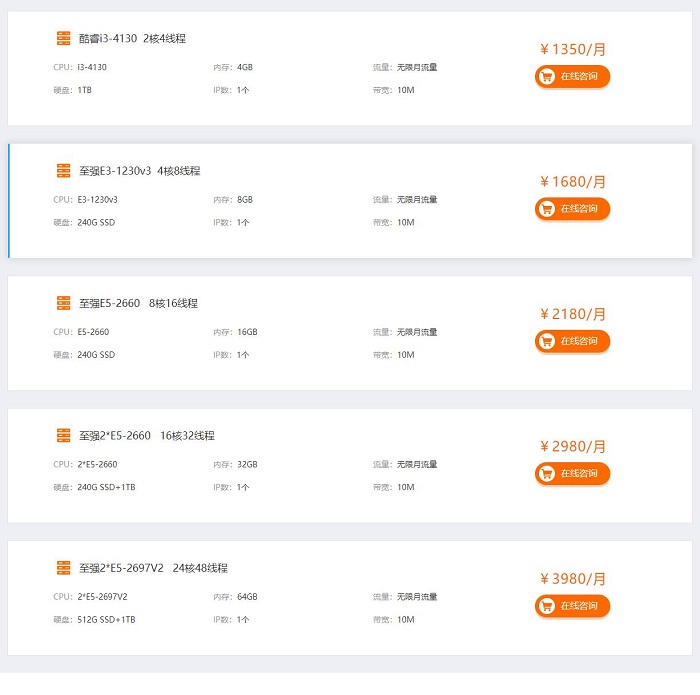
Task: Select the 酷睿i3-4130 2核4线程 title
Action: [x=132, y=38]
